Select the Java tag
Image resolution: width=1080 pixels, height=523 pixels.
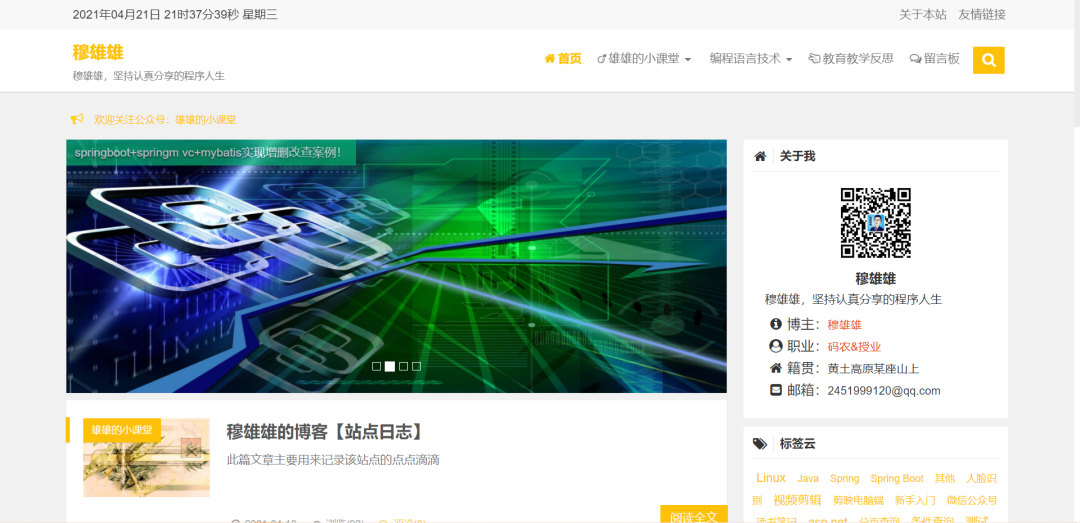pos(808,478)
